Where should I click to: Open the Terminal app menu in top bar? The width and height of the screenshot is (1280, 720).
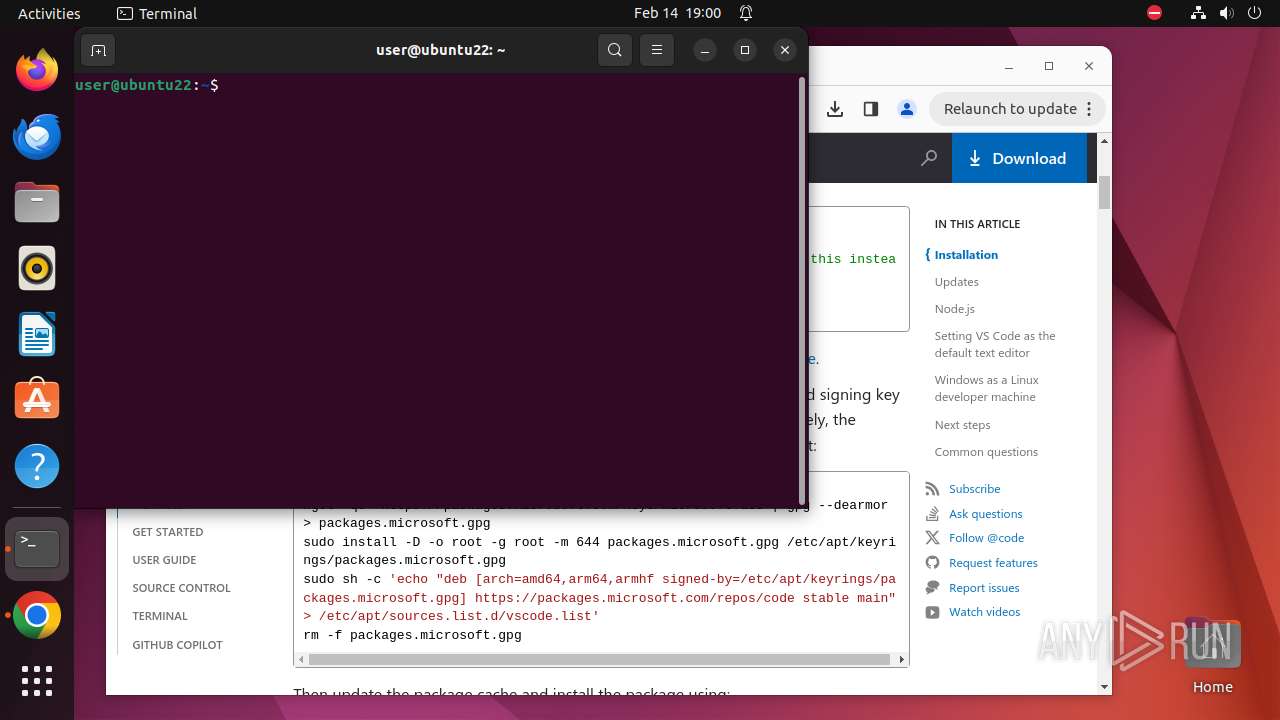(157, 13)
